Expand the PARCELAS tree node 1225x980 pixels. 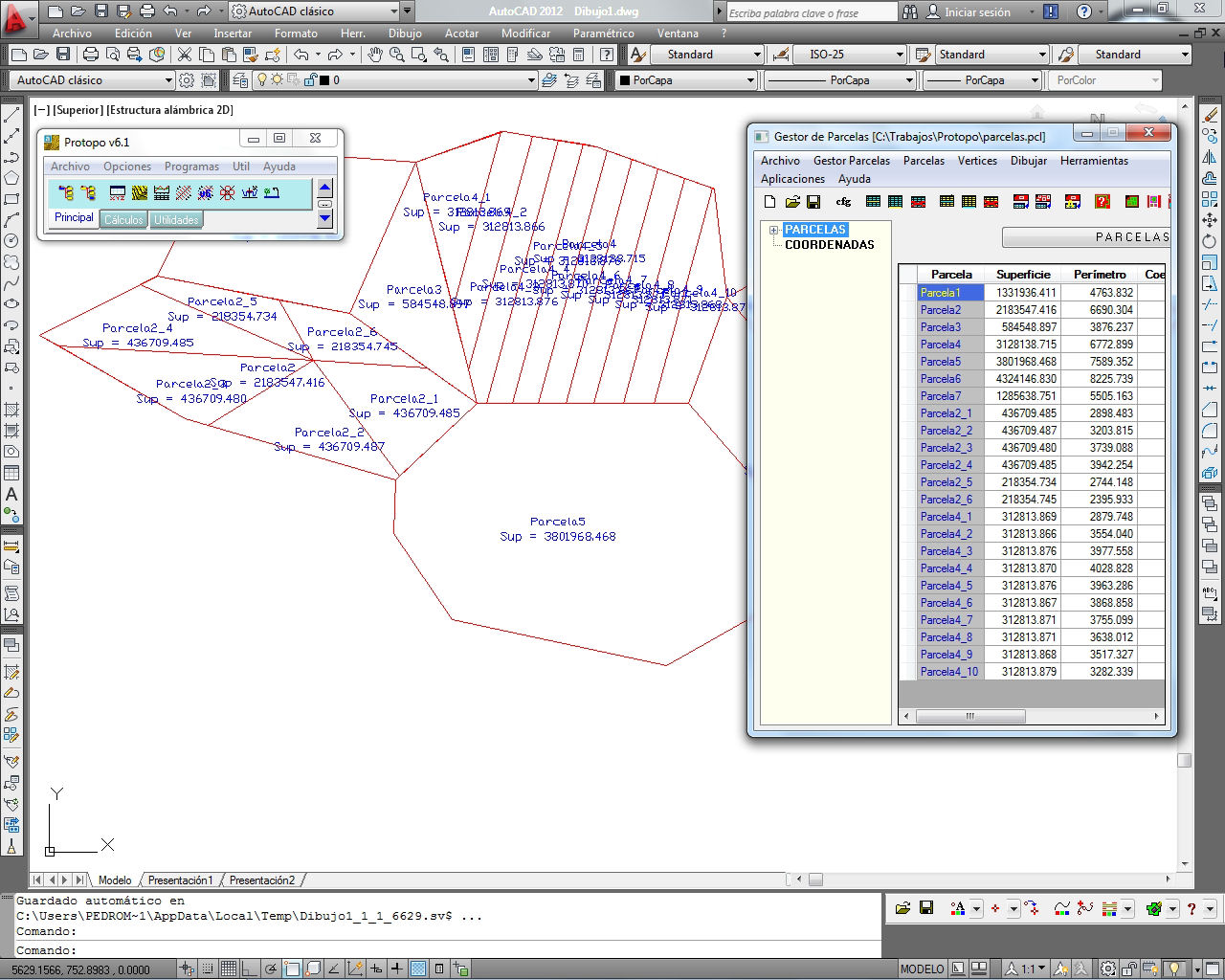(773, 230)
